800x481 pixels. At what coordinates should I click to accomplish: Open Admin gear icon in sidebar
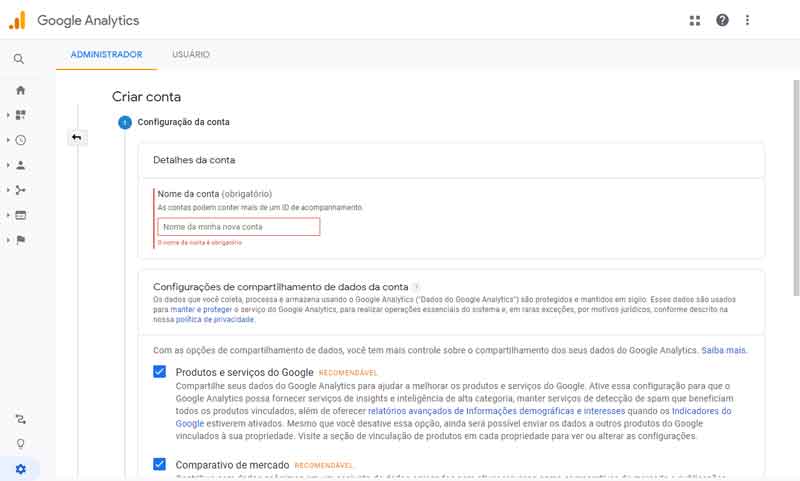(20, 469)
